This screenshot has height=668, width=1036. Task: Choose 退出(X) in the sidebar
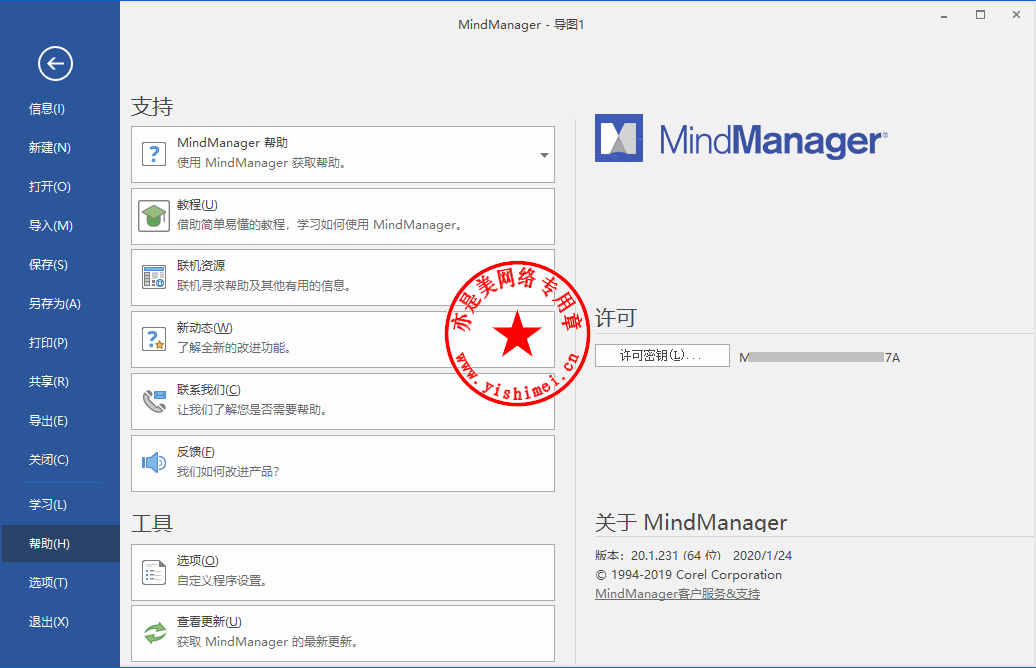coord(49,622)
